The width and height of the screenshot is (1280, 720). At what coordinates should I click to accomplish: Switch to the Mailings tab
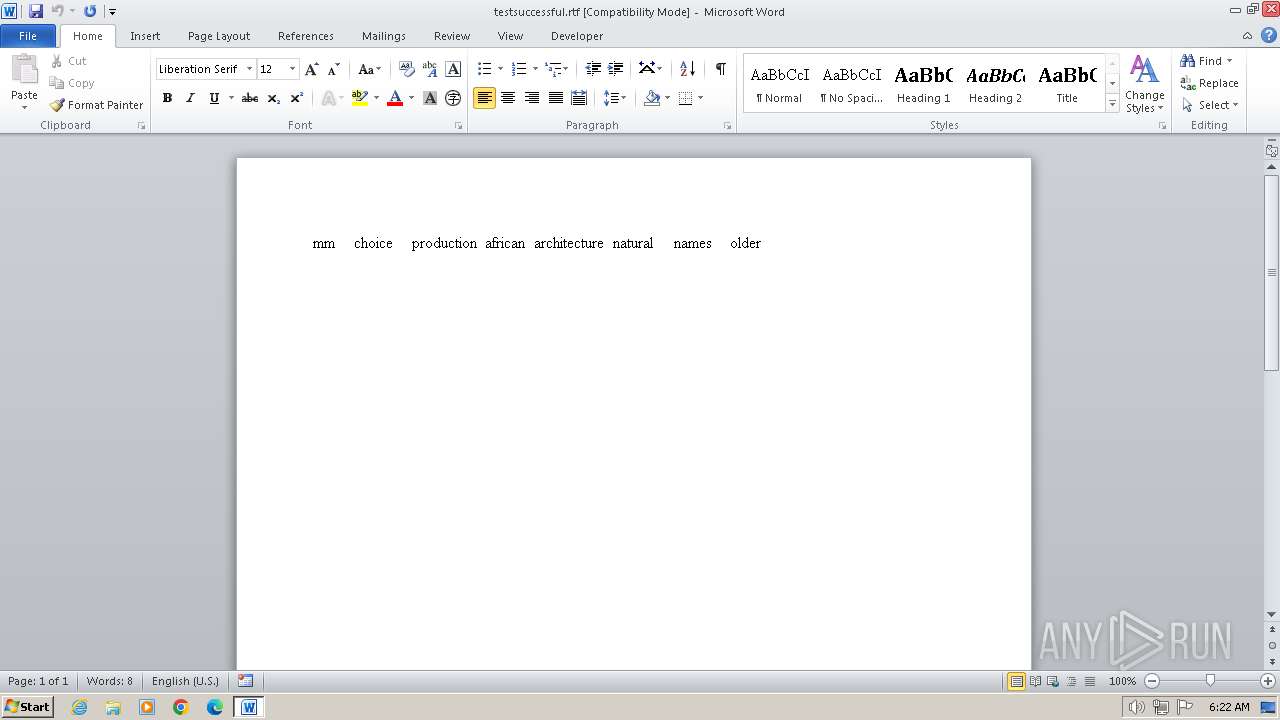tap(384, 36)
